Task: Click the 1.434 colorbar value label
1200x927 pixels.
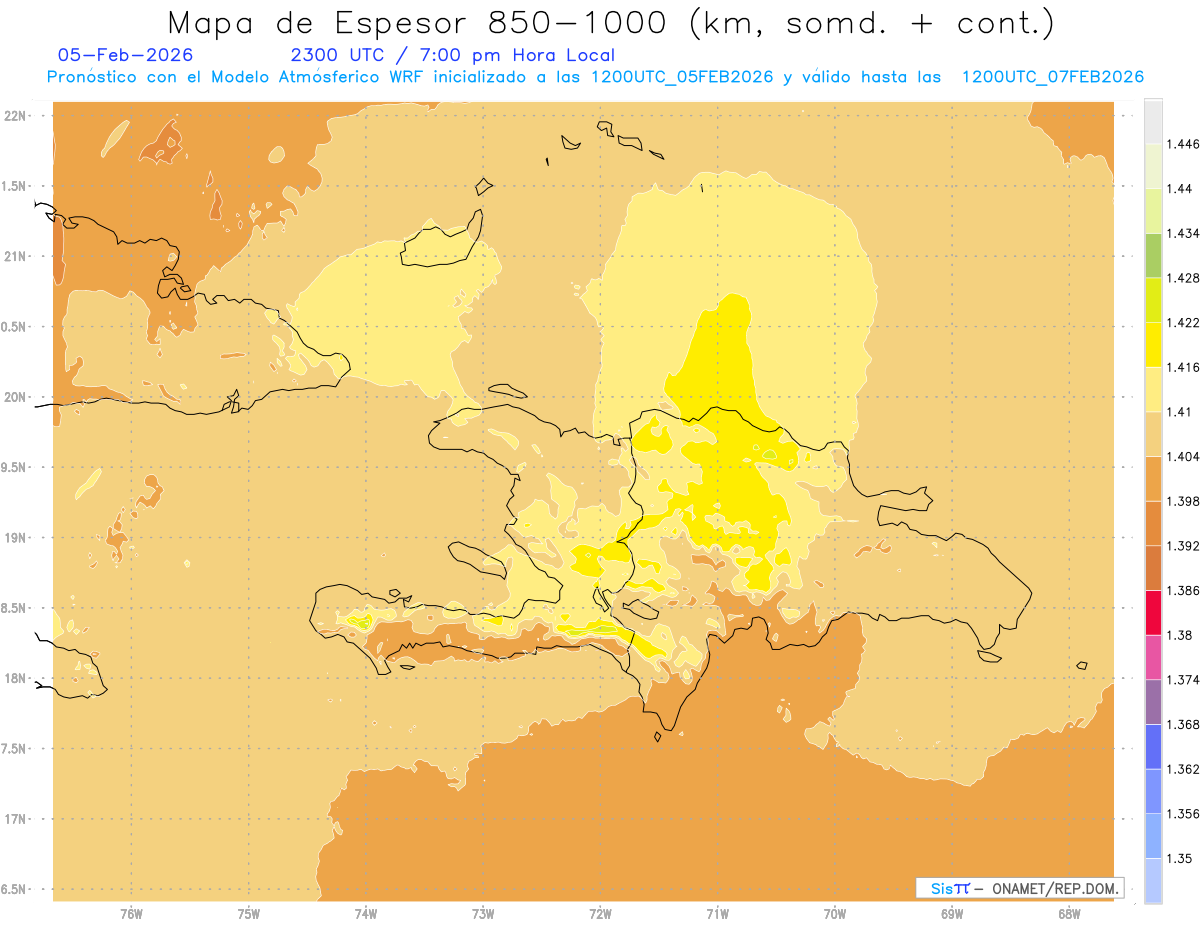Action: click(1183, 233)
